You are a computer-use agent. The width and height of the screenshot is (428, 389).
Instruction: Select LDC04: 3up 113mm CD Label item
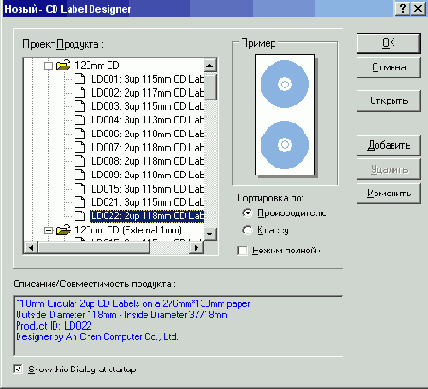147,120
